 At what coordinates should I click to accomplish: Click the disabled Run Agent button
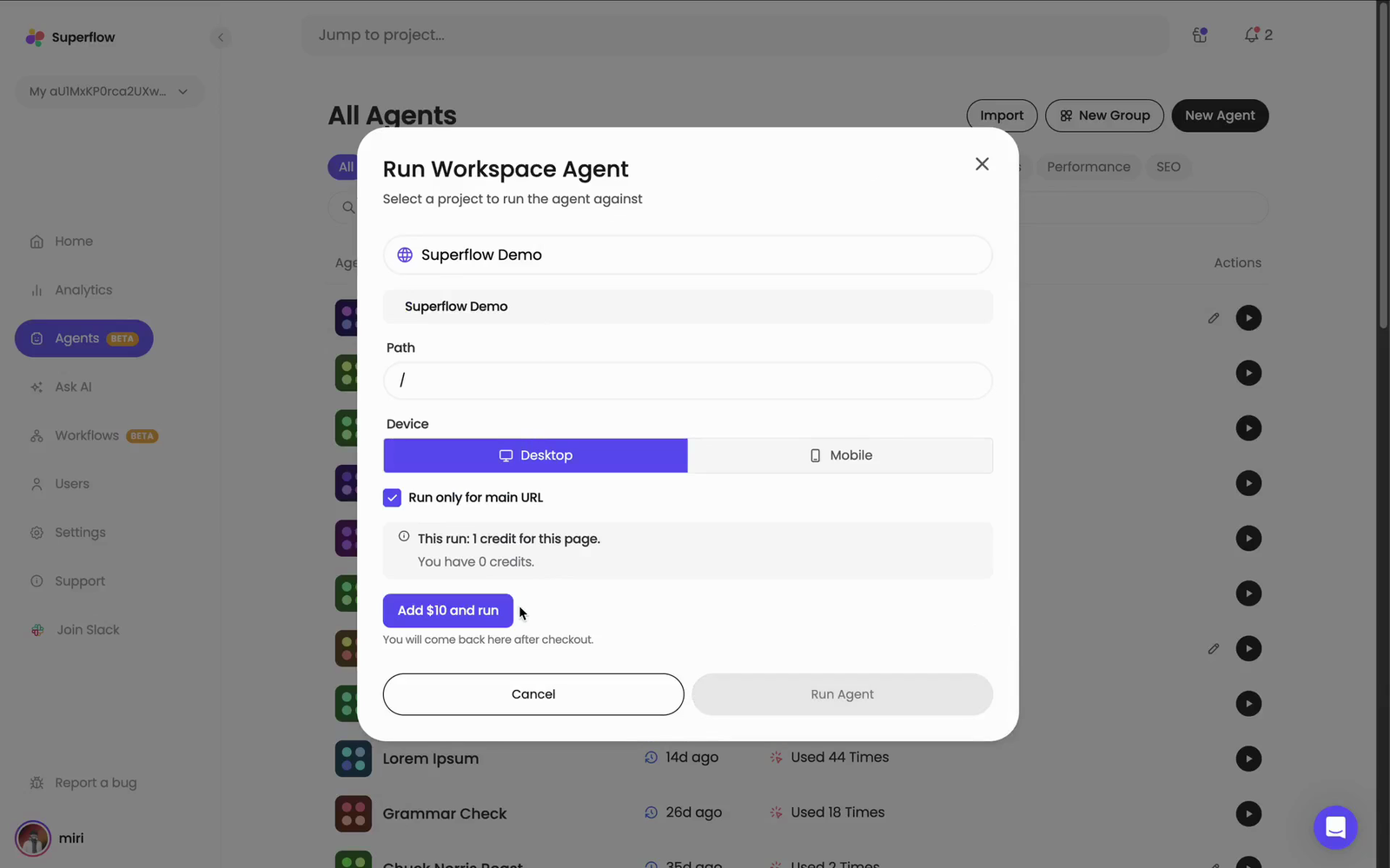[x=843, y=694]
